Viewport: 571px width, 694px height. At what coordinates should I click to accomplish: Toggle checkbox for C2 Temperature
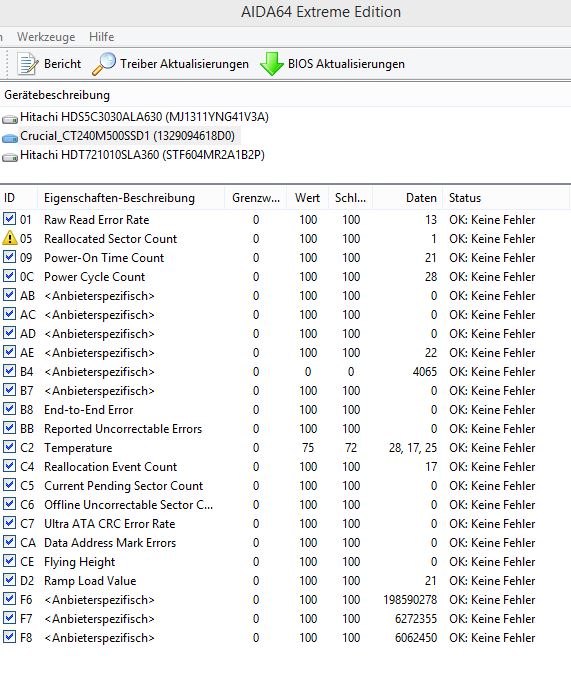pyautogui.click(x=9, y=447)
